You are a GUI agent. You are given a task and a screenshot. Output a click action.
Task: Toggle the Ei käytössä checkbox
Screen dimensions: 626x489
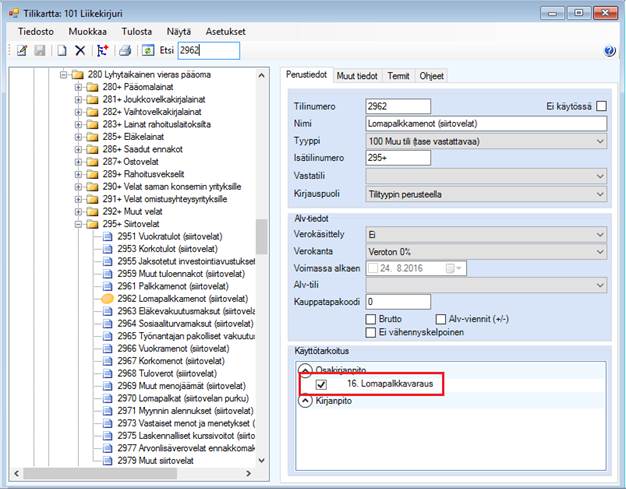coord(601,106)
